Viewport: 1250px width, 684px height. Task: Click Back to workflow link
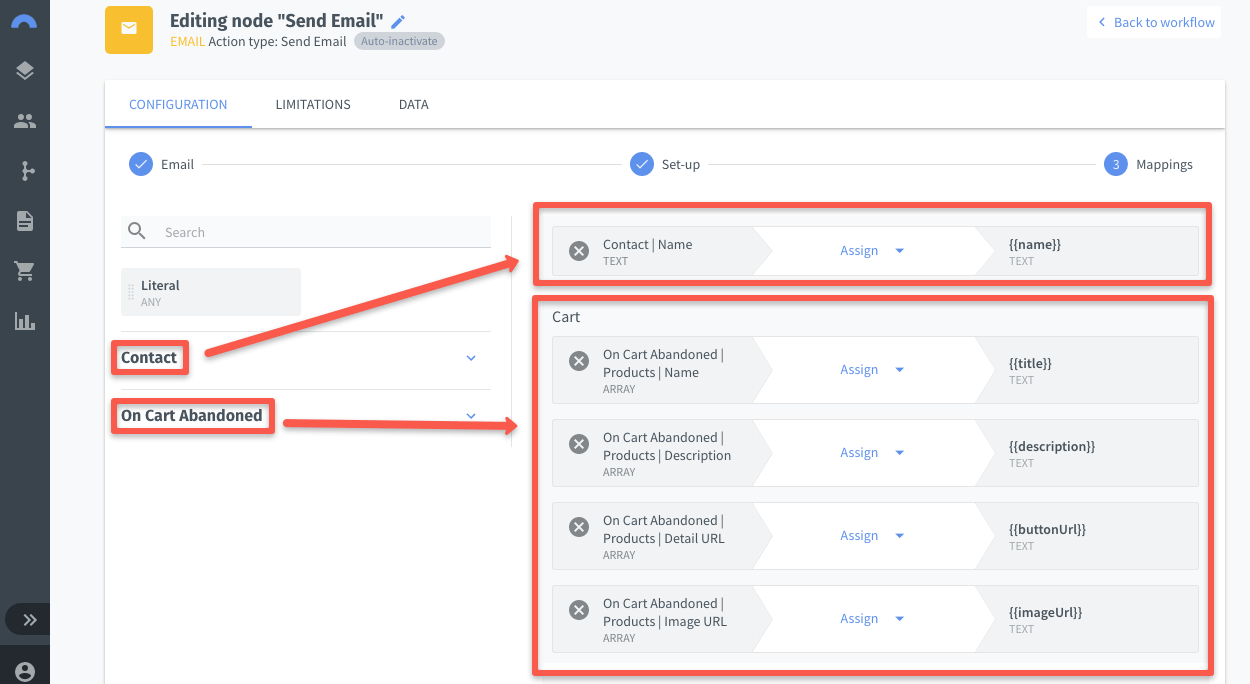pyautogui.click(x=1155, y=22)
